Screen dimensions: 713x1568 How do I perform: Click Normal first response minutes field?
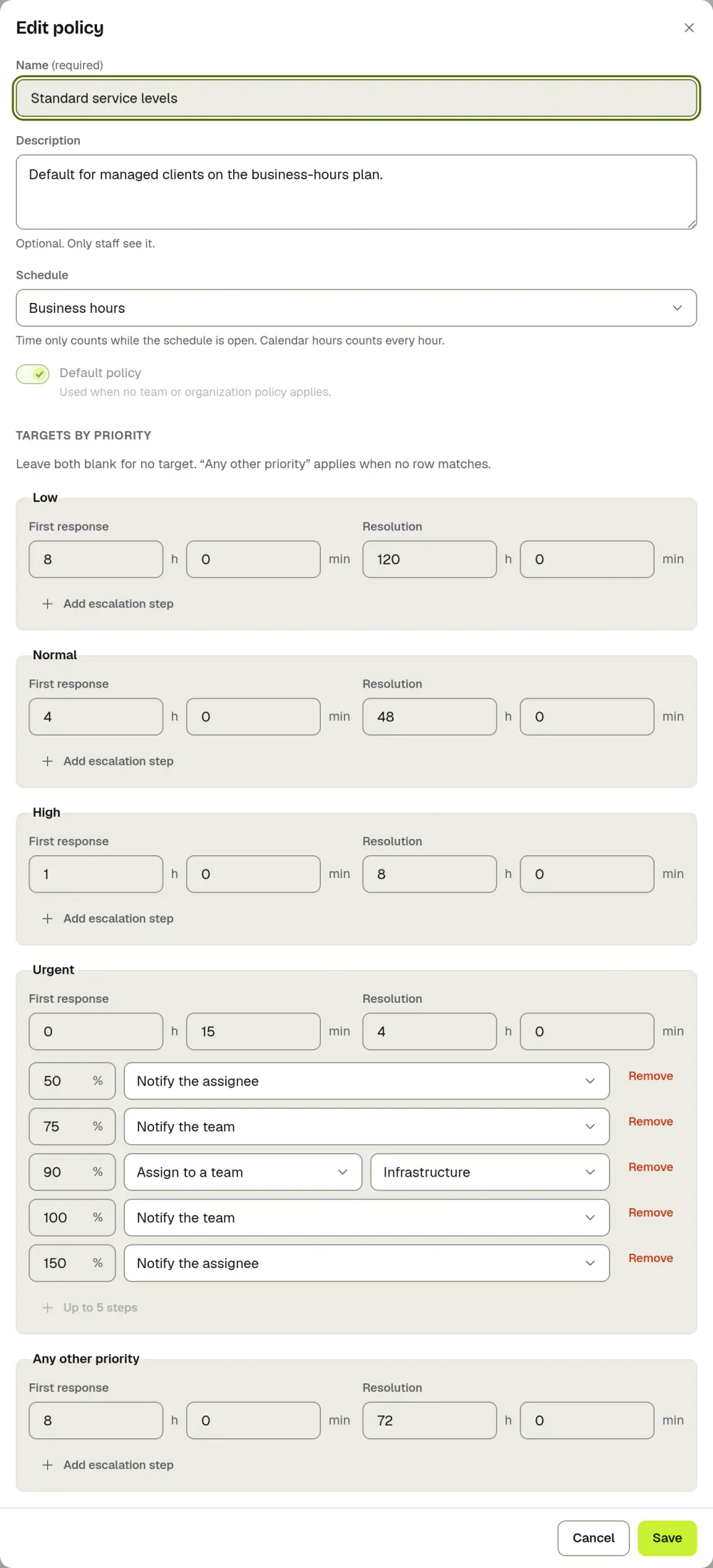click(253, 717)
